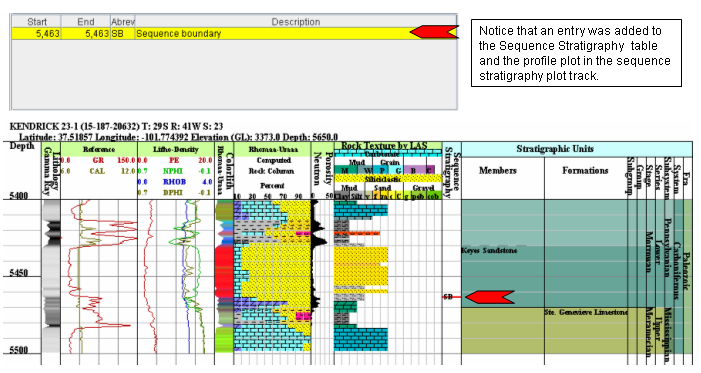Click the teal Mud M carbonate swatch
701x373 pixels.
click(x=345, y=170)
